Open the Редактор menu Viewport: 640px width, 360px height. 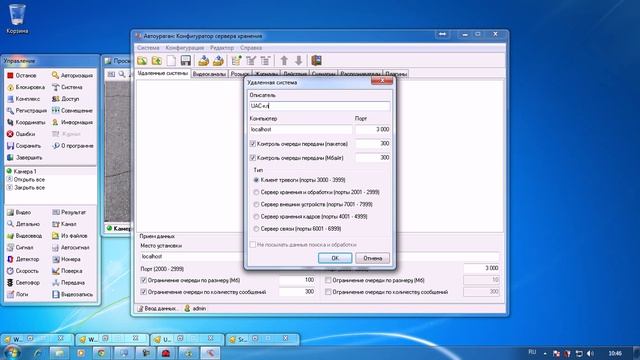tap(222, 48)
